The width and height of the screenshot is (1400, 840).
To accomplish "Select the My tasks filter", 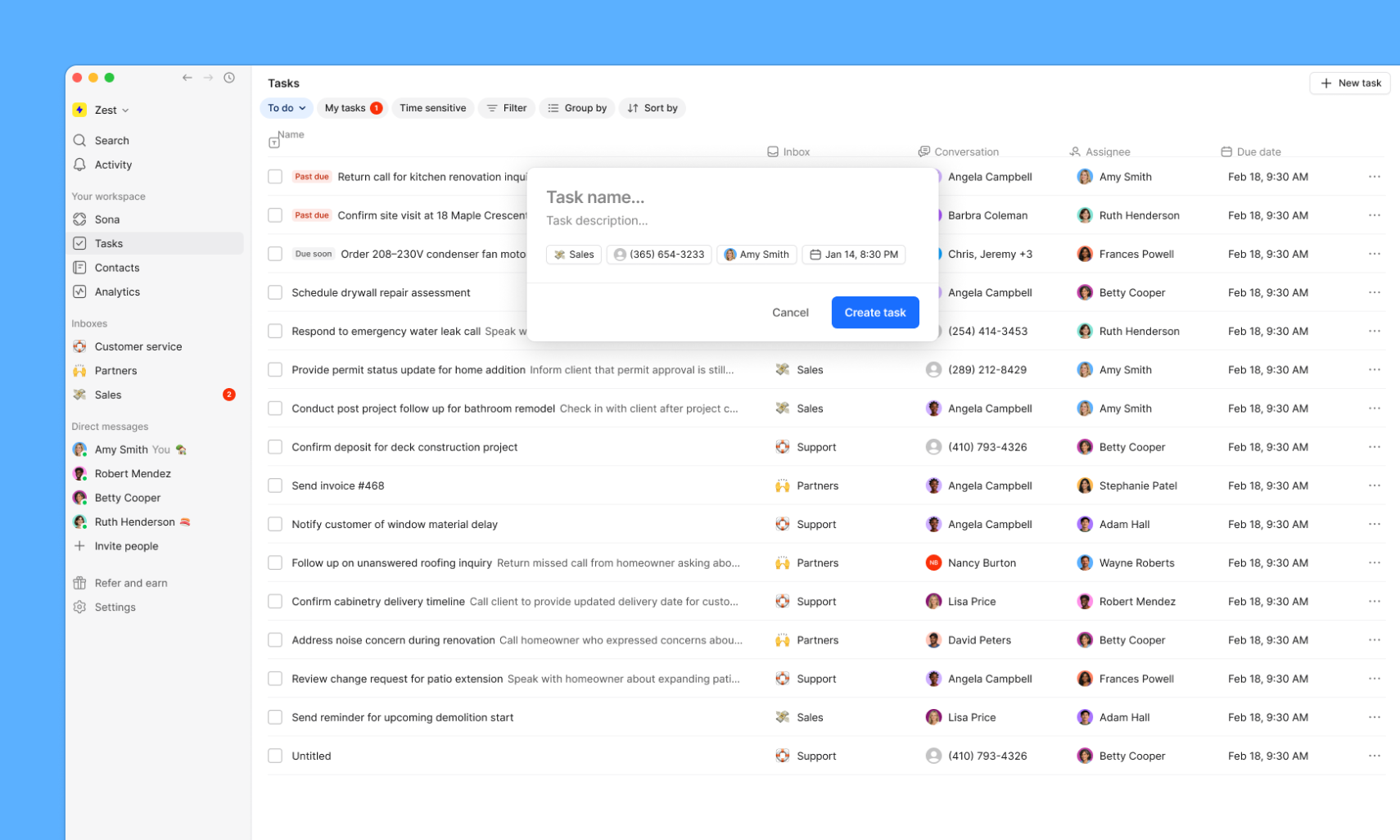I will coord(353,108).
